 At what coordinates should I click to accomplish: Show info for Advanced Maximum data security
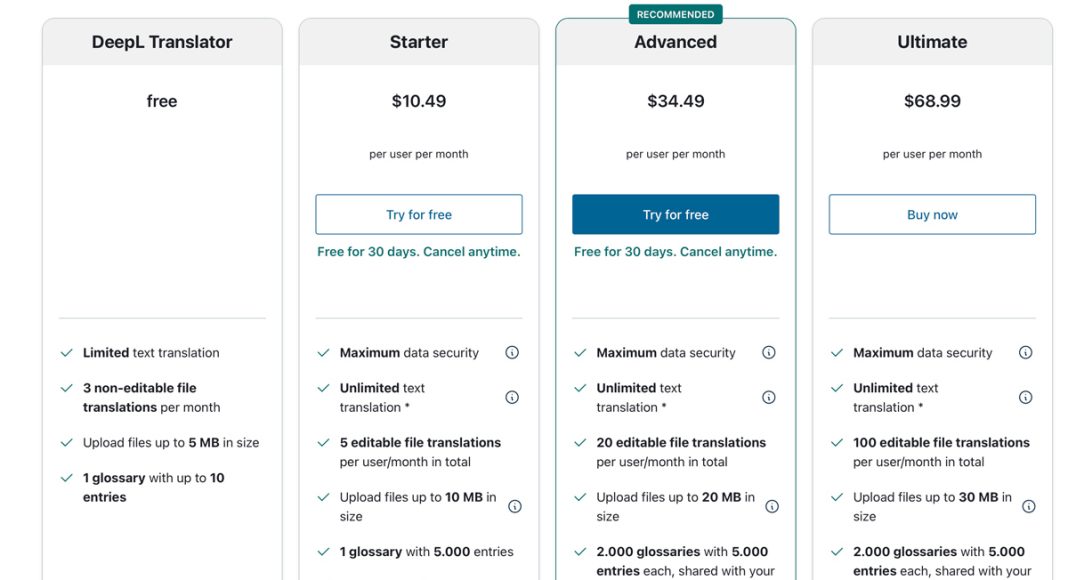click(x=768, y=353)
